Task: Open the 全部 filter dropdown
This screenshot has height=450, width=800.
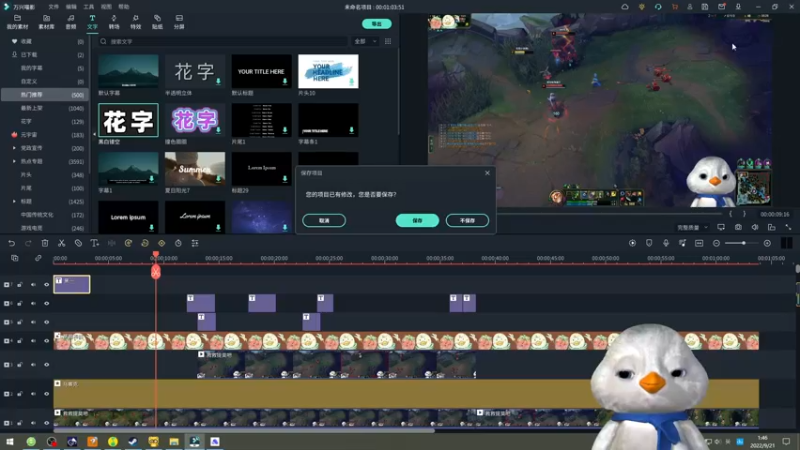Action: tap(365, 41)
